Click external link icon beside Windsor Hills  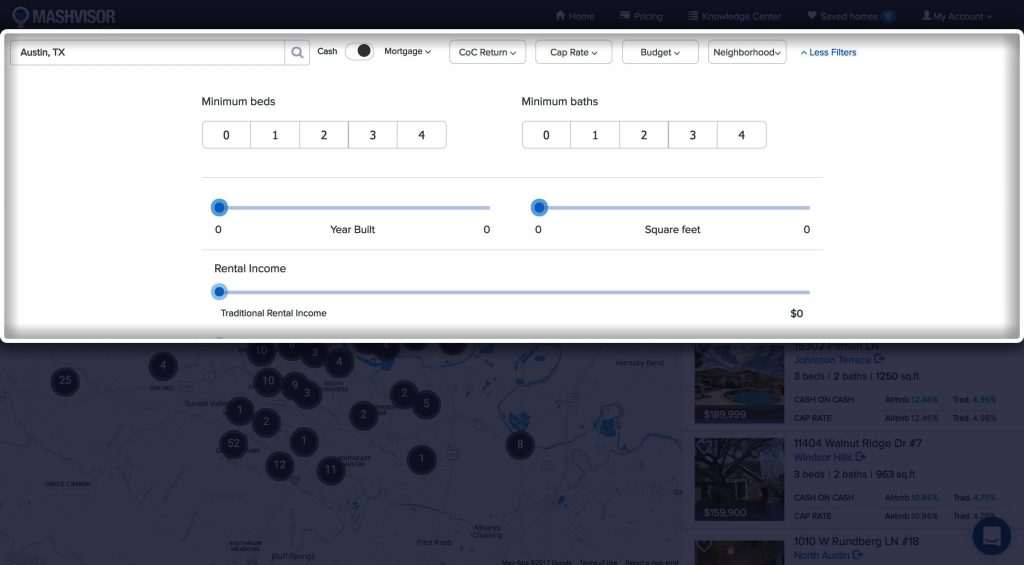pyautogui.click(x=860, y=457)
